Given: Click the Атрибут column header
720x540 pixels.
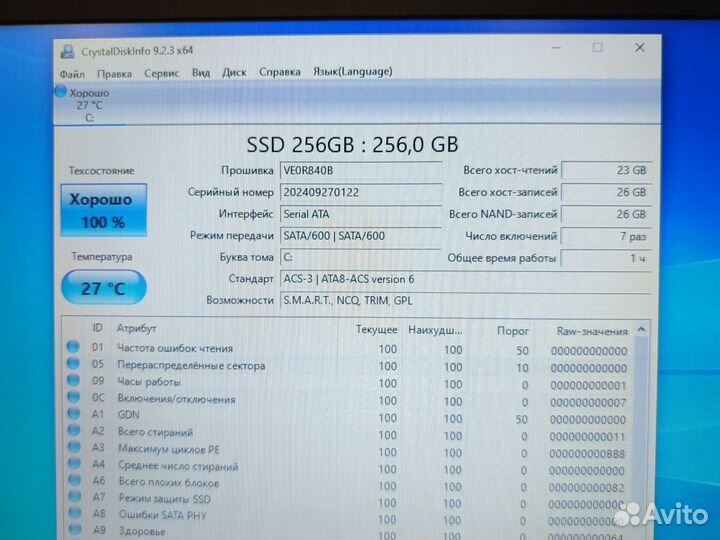Looking at the screenshot, I should pos(136,328).
